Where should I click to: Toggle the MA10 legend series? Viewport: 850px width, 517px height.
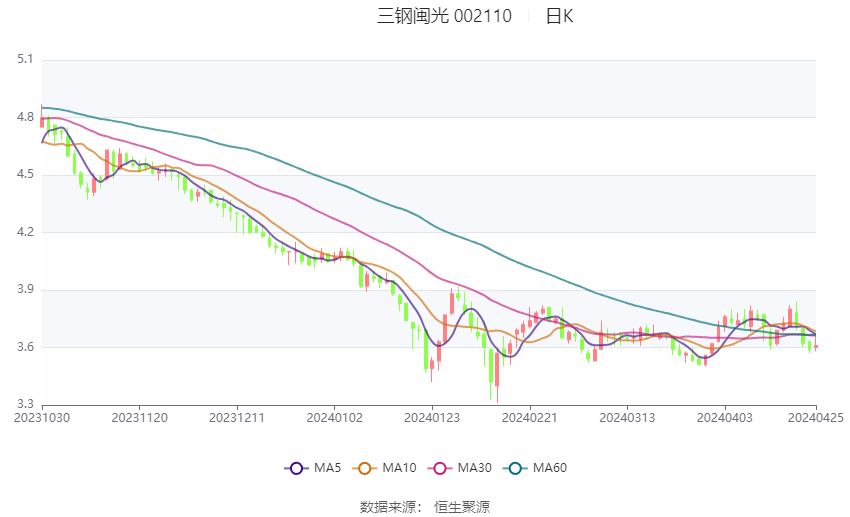coord(384,468)
